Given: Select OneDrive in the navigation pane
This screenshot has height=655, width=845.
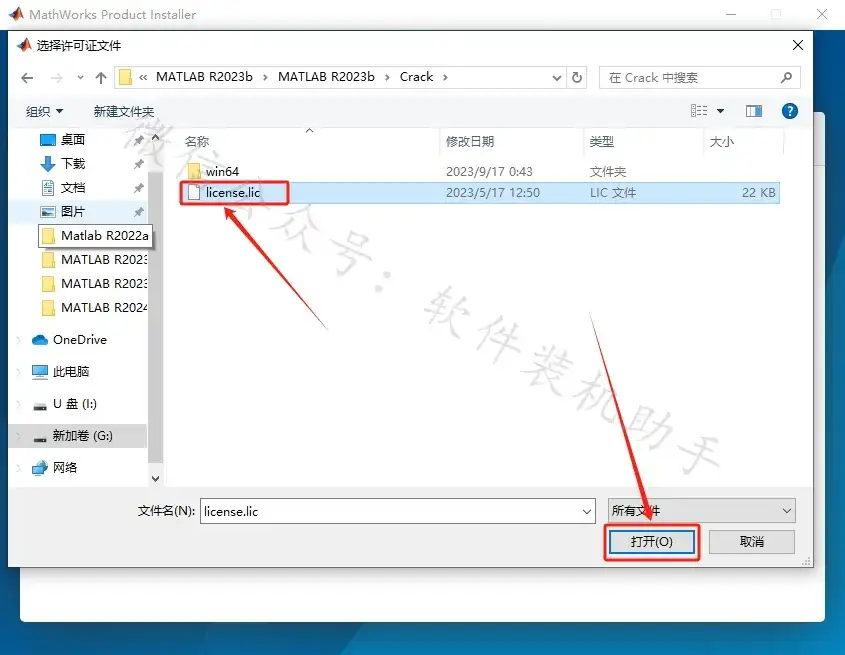Looking at the screenshot, I should 80,340.
